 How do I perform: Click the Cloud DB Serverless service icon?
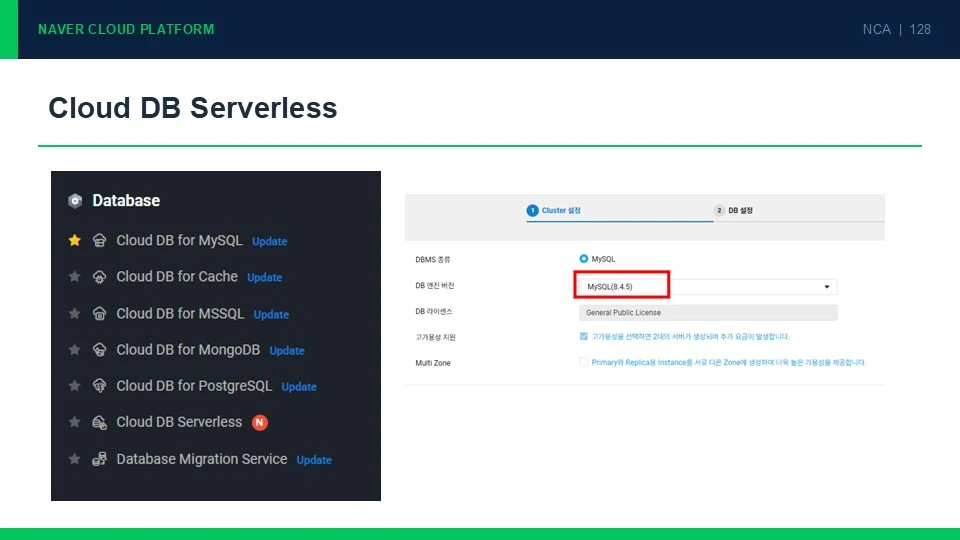coord(99,422)
